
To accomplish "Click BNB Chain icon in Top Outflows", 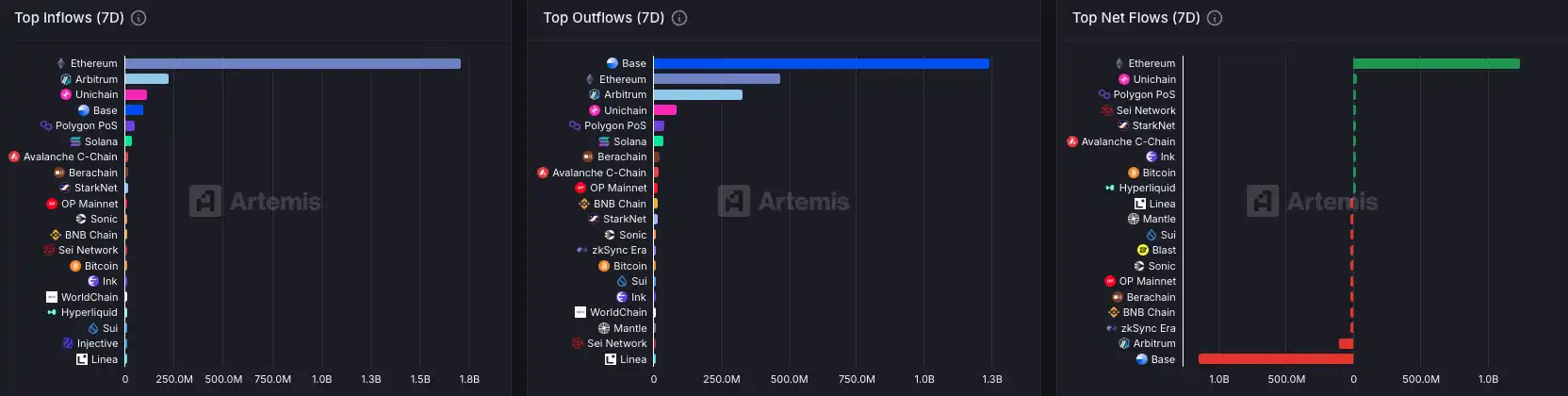I will point(584,204).
